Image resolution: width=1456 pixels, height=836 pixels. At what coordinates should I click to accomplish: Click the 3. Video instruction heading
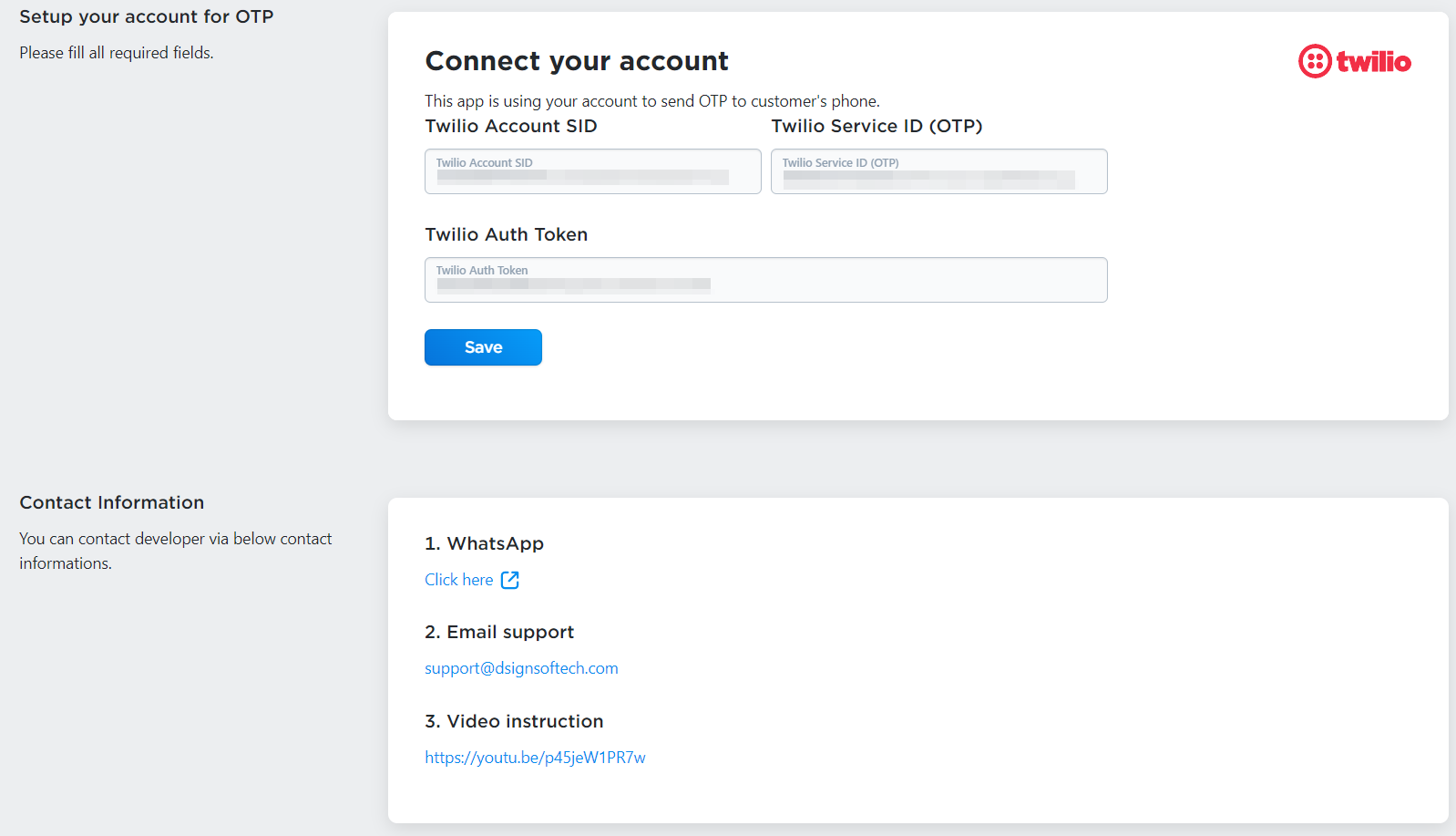pos(514,721)
